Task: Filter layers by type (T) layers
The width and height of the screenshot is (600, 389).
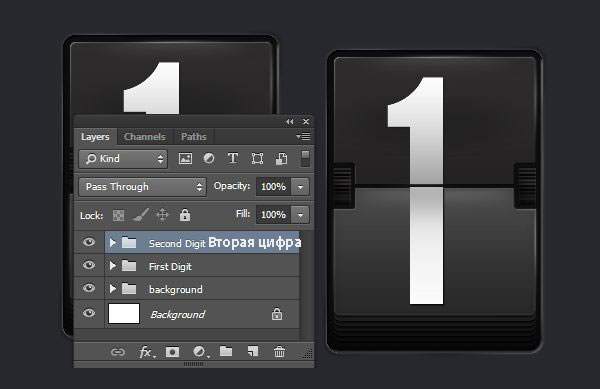Action: point(233,158)
